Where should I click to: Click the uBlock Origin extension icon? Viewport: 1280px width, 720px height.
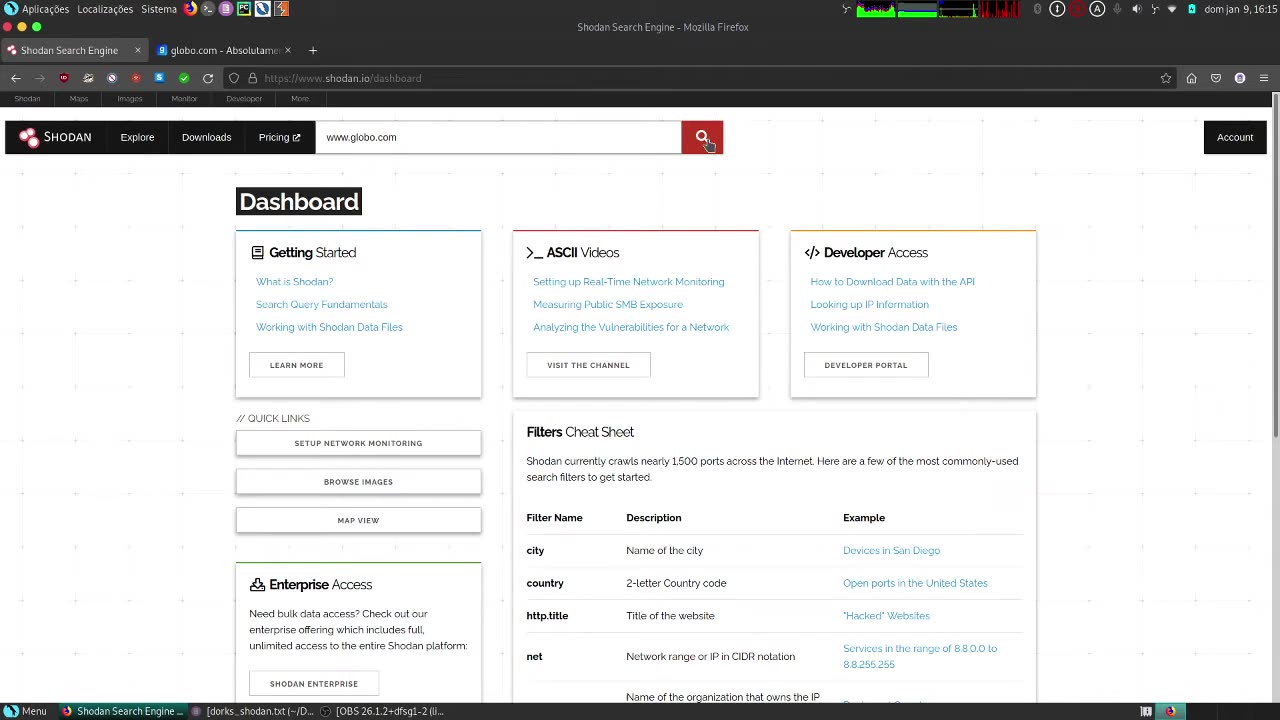pos(64,78)
